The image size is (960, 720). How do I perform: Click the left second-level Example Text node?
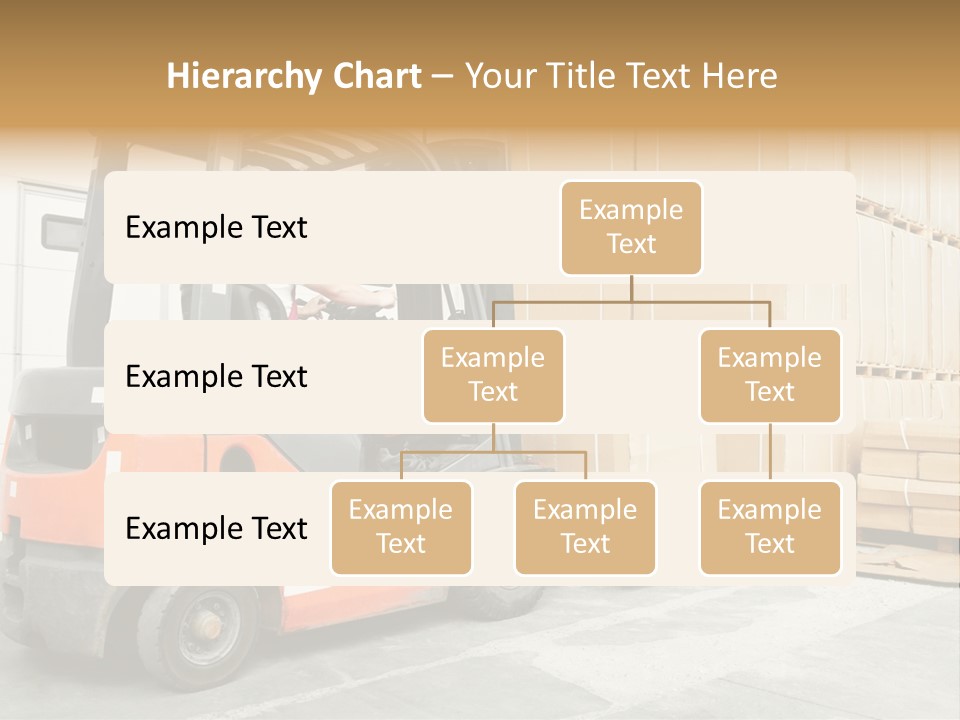point(493,376)
